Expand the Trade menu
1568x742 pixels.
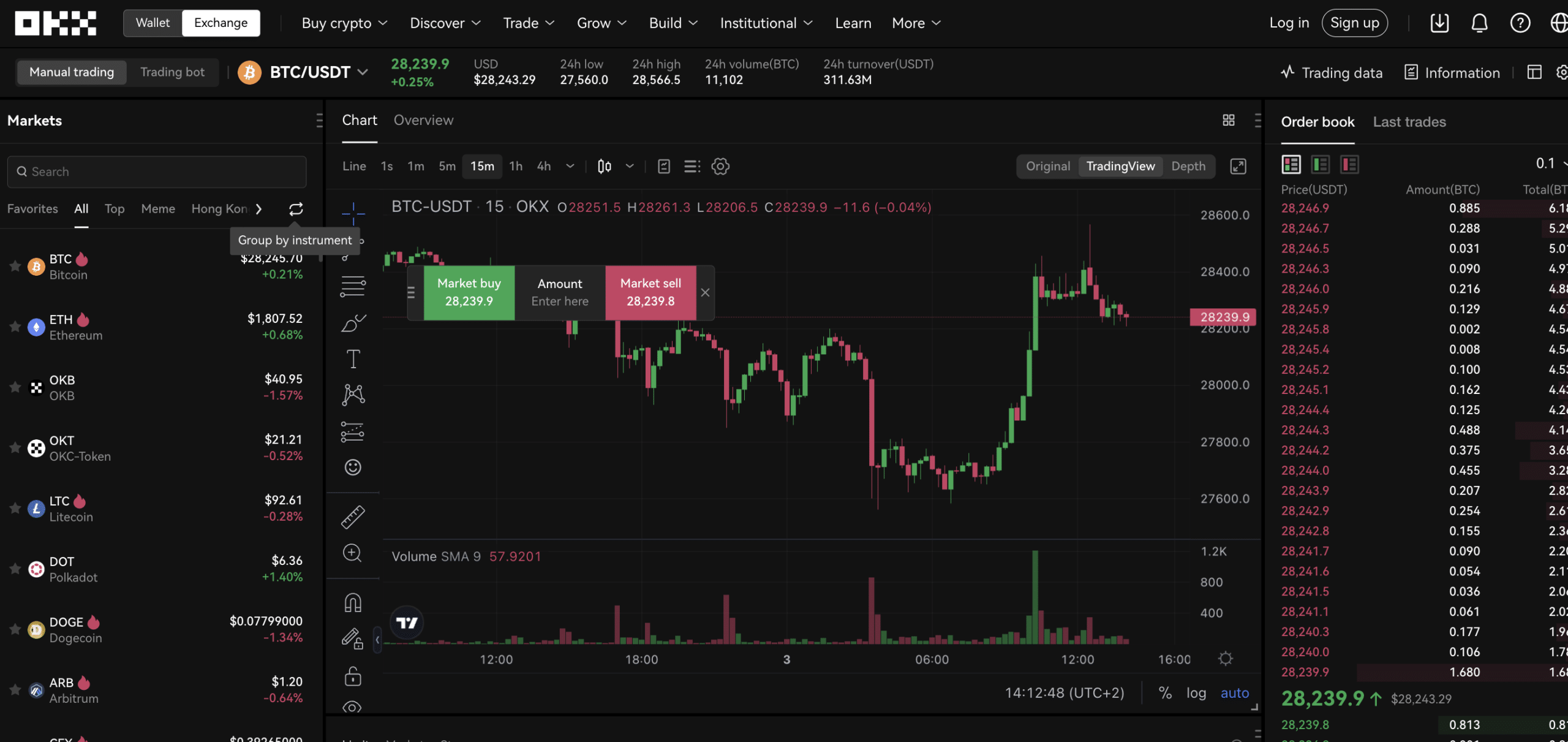coord(529,23)
